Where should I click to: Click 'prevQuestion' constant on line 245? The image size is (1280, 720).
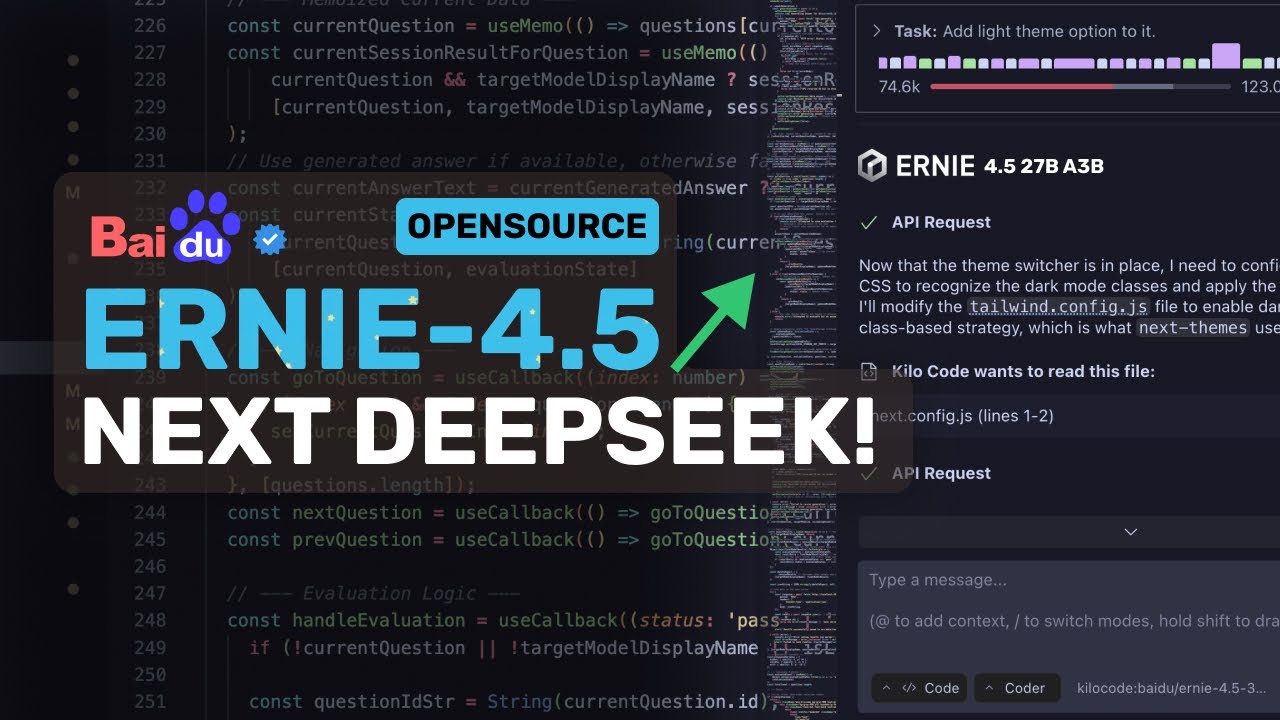click(357, 539)
